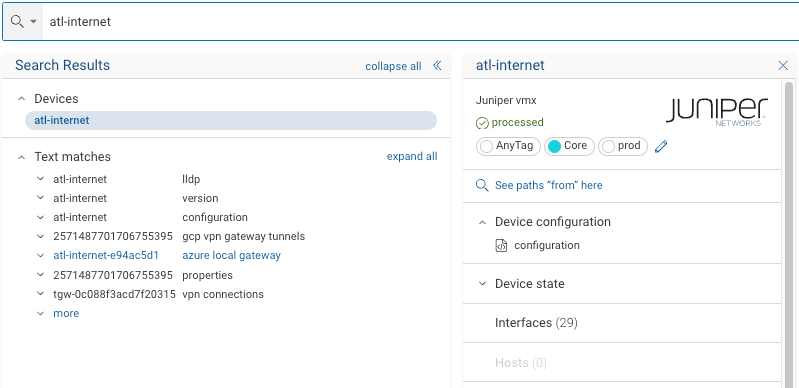Open atl-internet-e94ac5d1 link
Screen dimensions: 799x388
106,255
